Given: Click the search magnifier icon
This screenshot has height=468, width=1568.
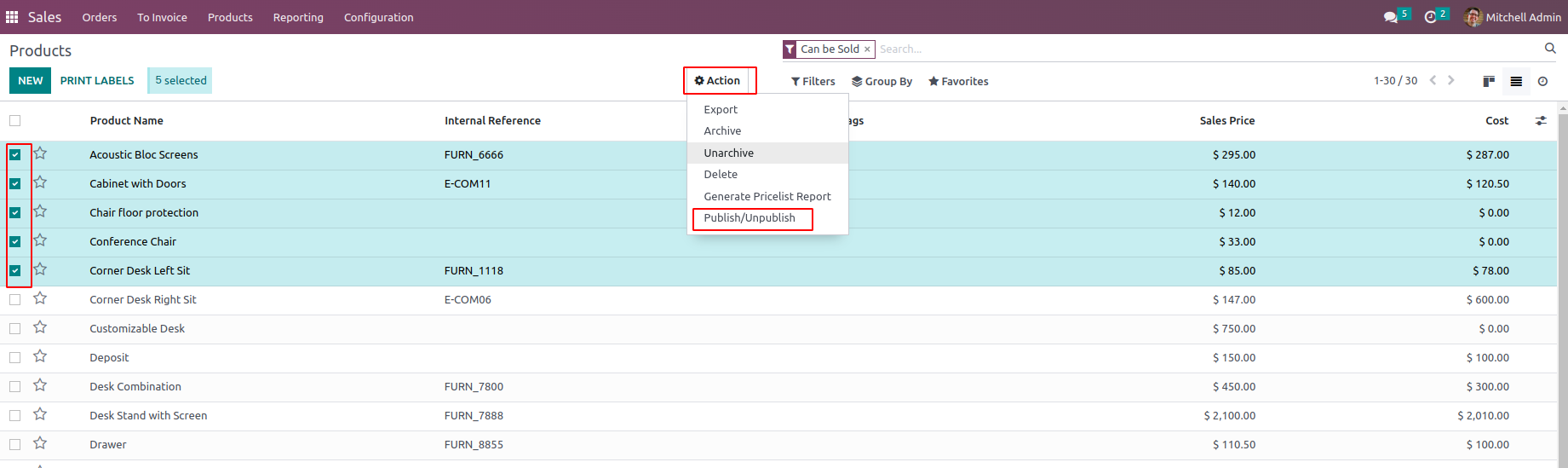Looking at the screenshot, I should click(x=1550, y=49).
